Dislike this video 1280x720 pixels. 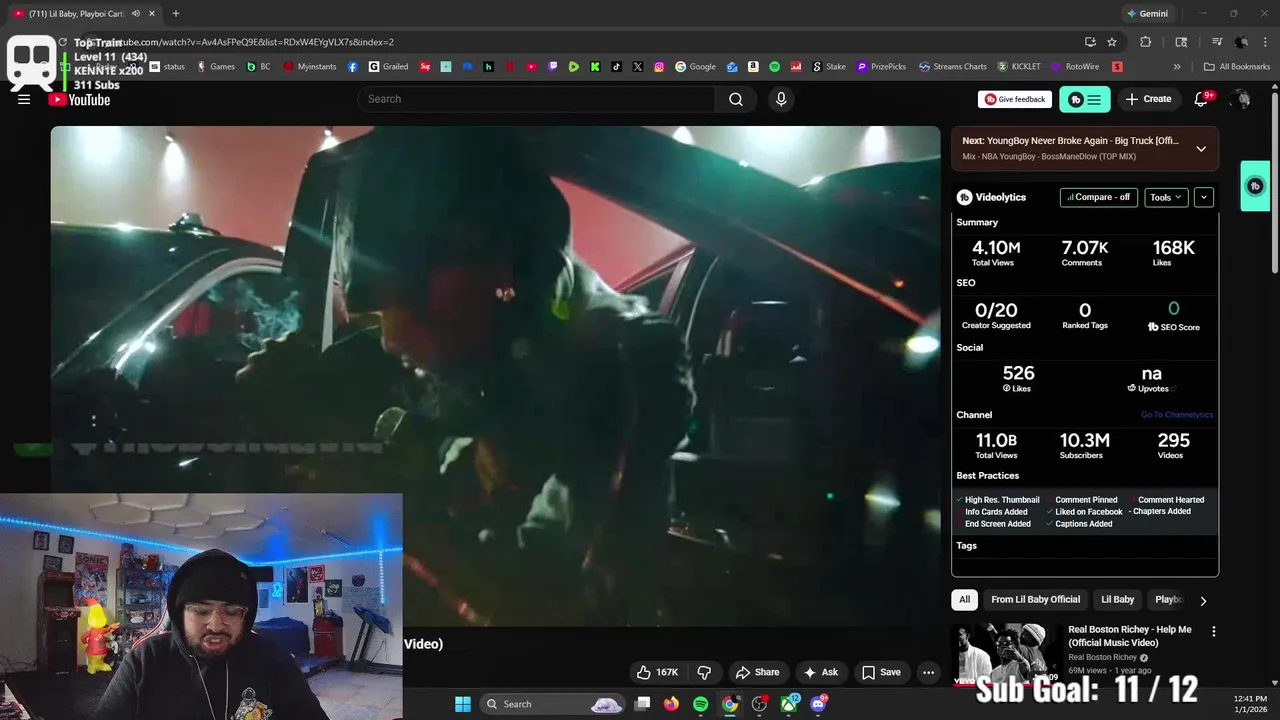[x=704, y=672]
